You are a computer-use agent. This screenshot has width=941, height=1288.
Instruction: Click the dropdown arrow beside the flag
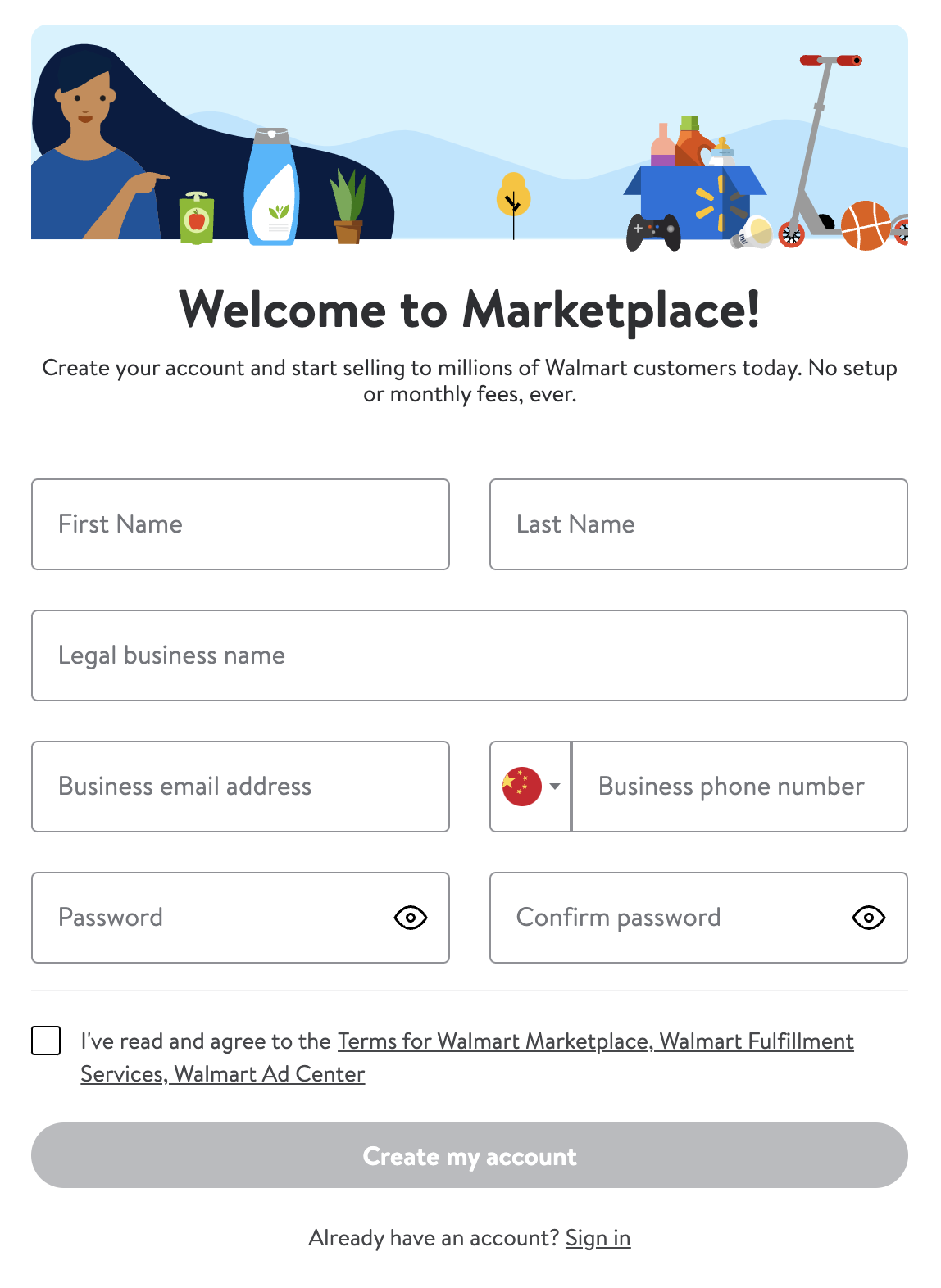tap(557, 786)
